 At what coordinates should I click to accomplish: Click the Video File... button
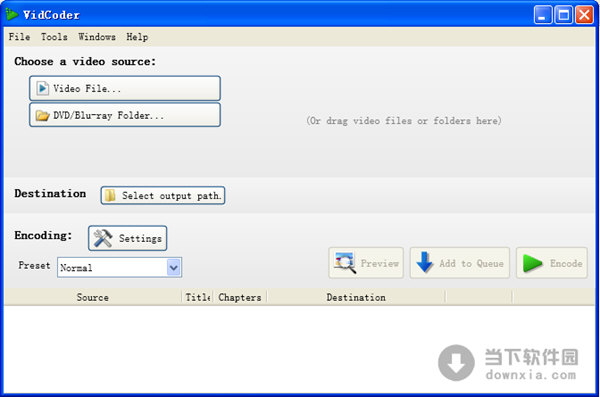click(125, 88)
